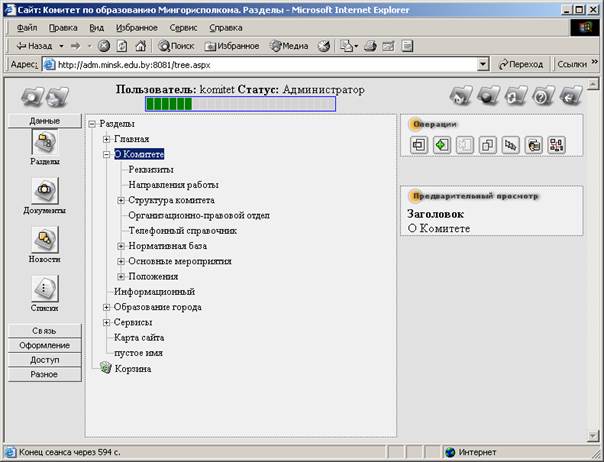Click the page scrollbar up arrow
604x462 pixels.
point(593,83)
